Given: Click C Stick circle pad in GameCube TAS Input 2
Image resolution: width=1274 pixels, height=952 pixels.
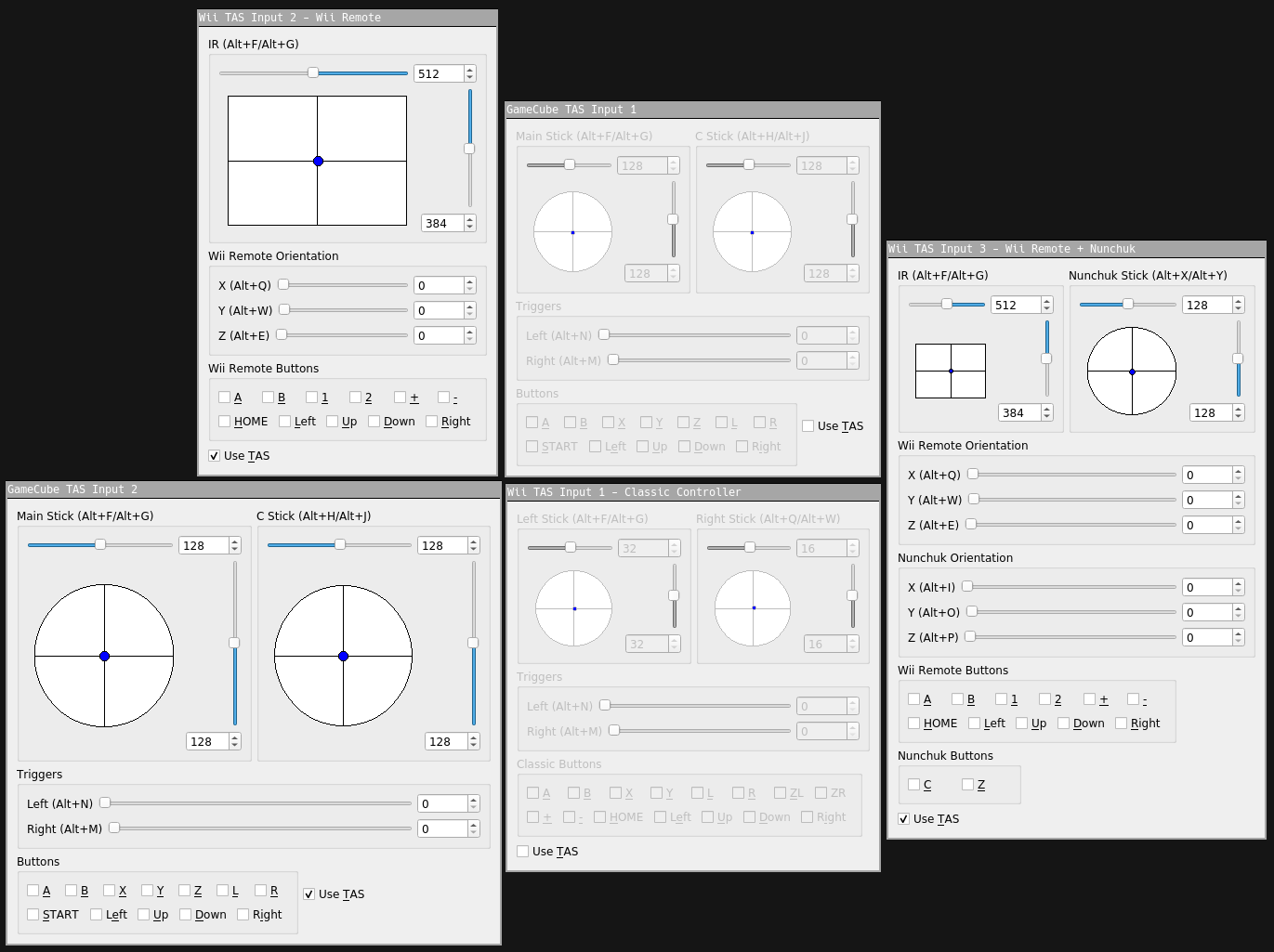Looking at the screenshot, I should click(x=344, y=656).
